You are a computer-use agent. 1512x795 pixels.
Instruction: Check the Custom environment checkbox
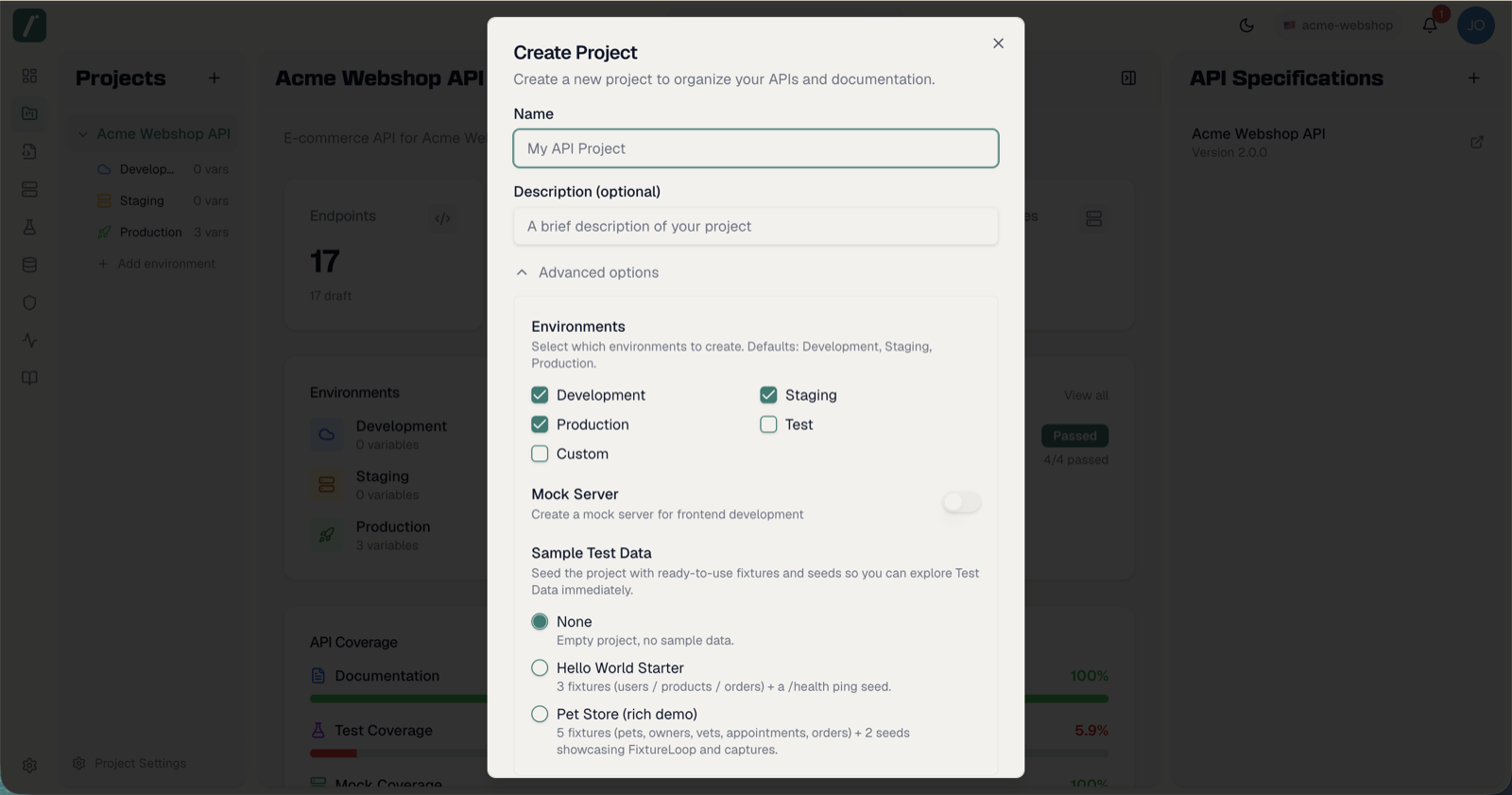point(540,454)
